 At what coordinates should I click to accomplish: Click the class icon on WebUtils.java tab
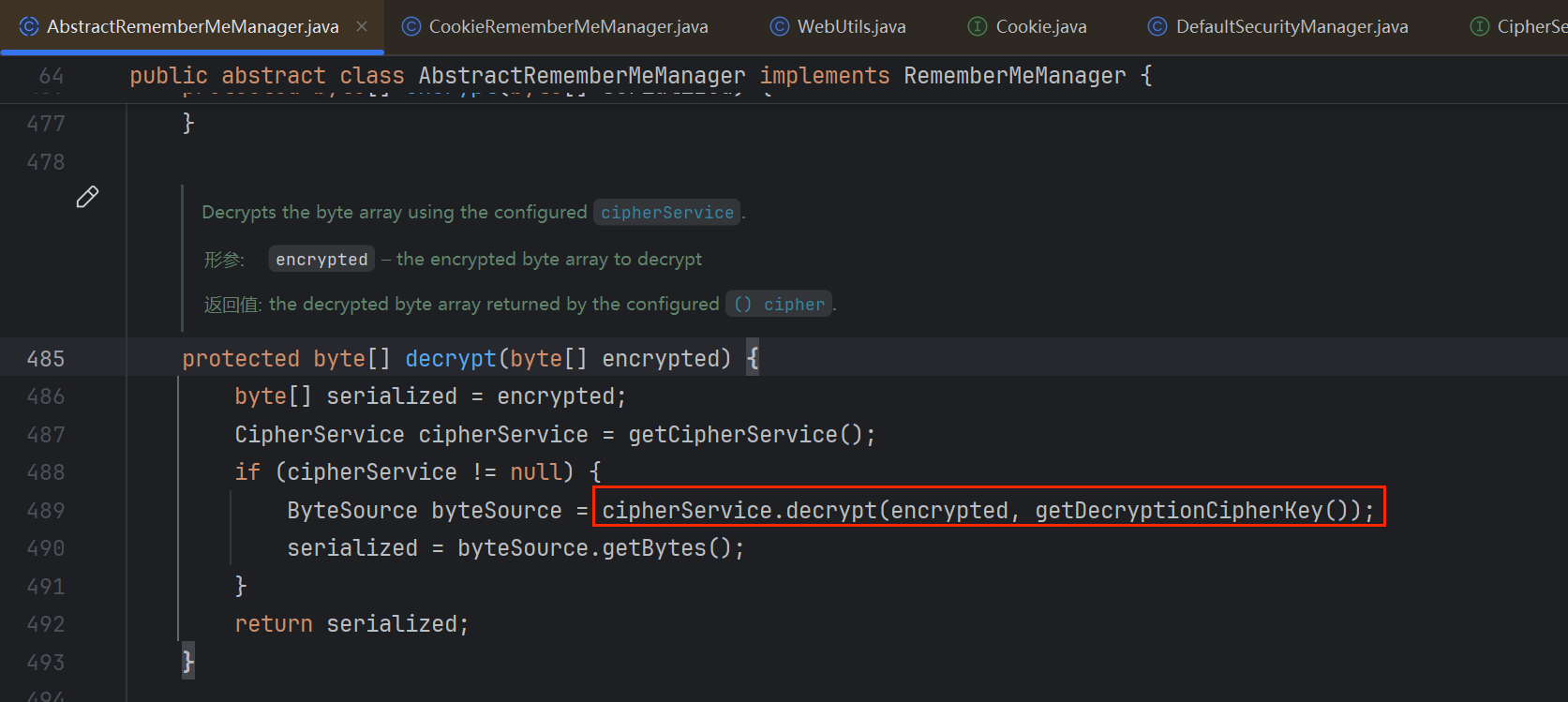pos(779,26)
